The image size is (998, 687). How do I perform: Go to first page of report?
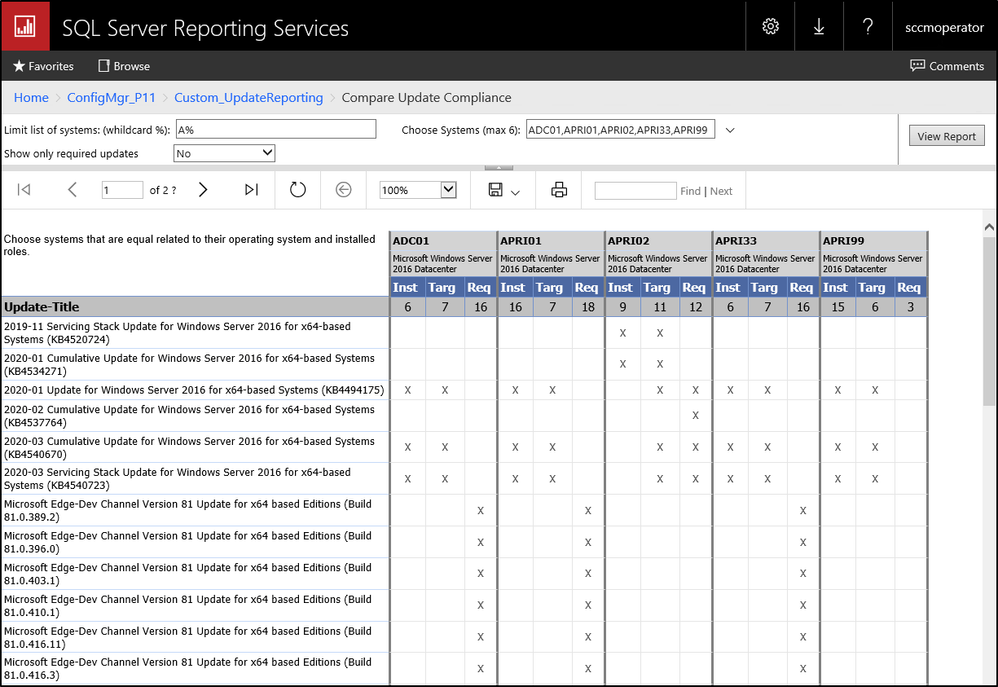(x=25, y=190)
